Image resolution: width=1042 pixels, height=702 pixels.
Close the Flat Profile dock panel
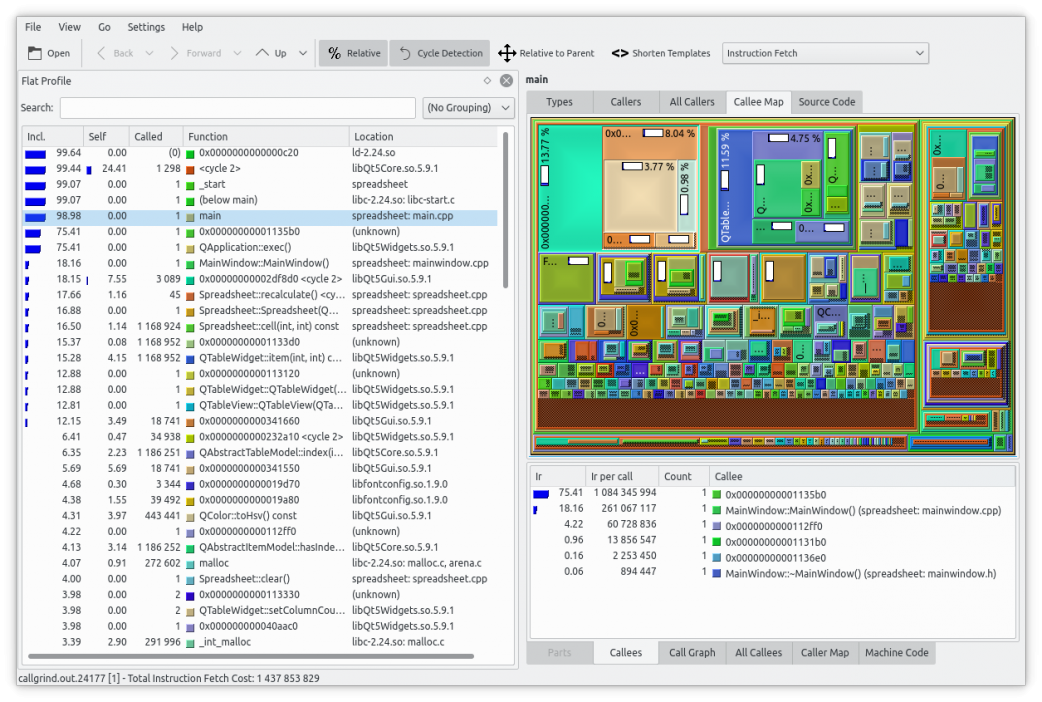[x=506, y=81]
